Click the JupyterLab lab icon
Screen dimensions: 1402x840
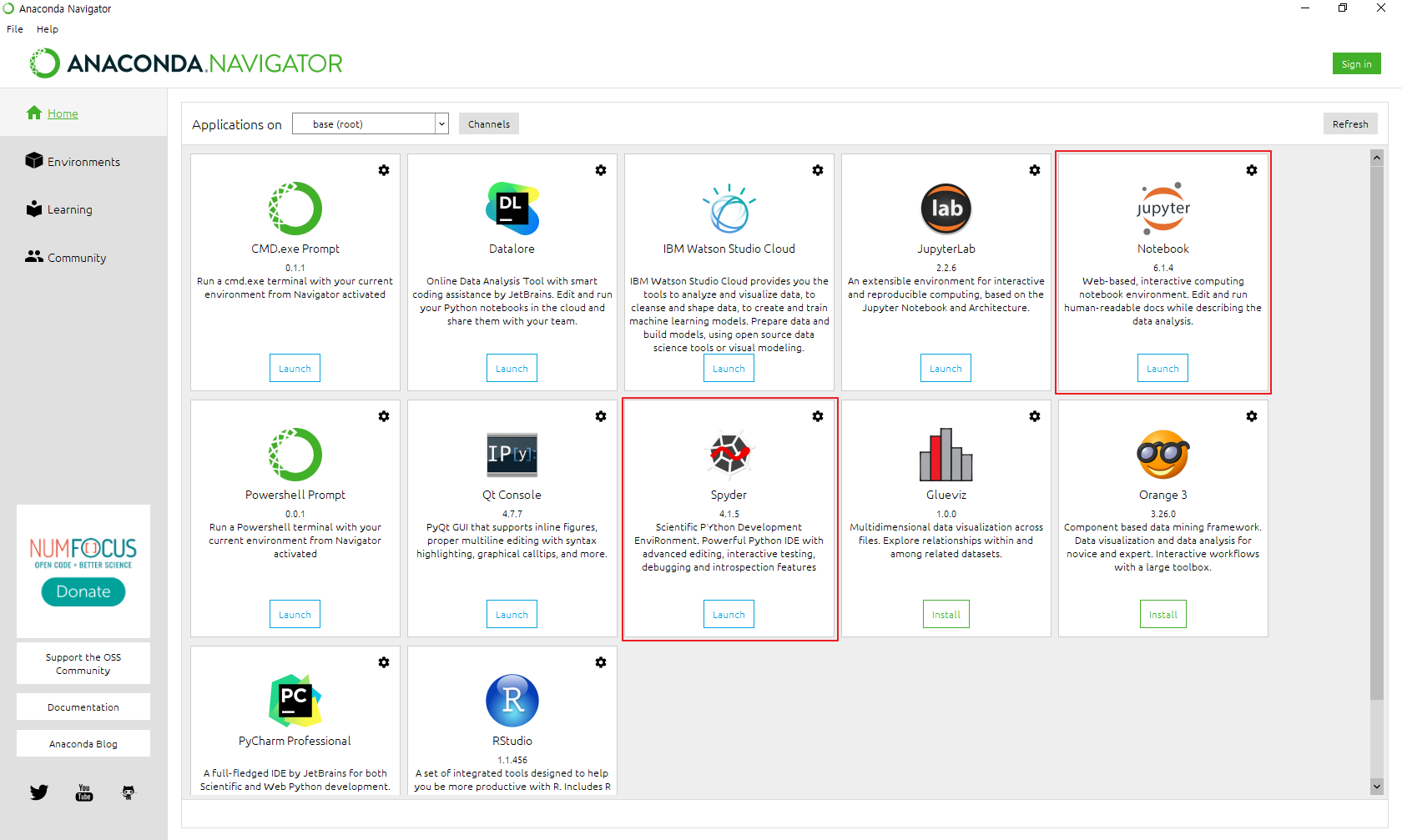pyautogui.click(x=946, y=209)
